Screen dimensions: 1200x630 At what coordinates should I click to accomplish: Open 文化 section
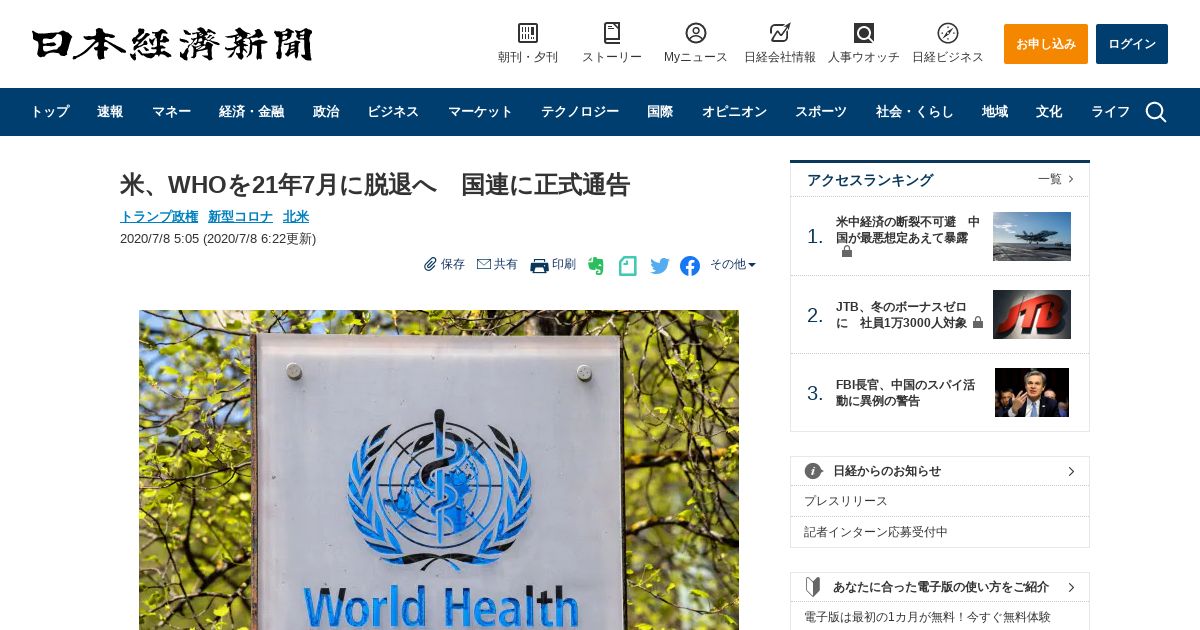[x=1049, y=112]
